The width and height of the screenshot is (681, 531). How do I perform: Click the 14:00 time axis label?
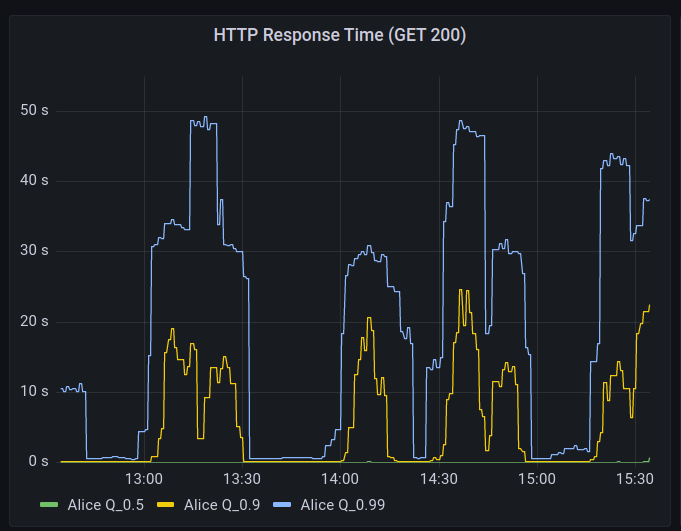tap(340, 479)
